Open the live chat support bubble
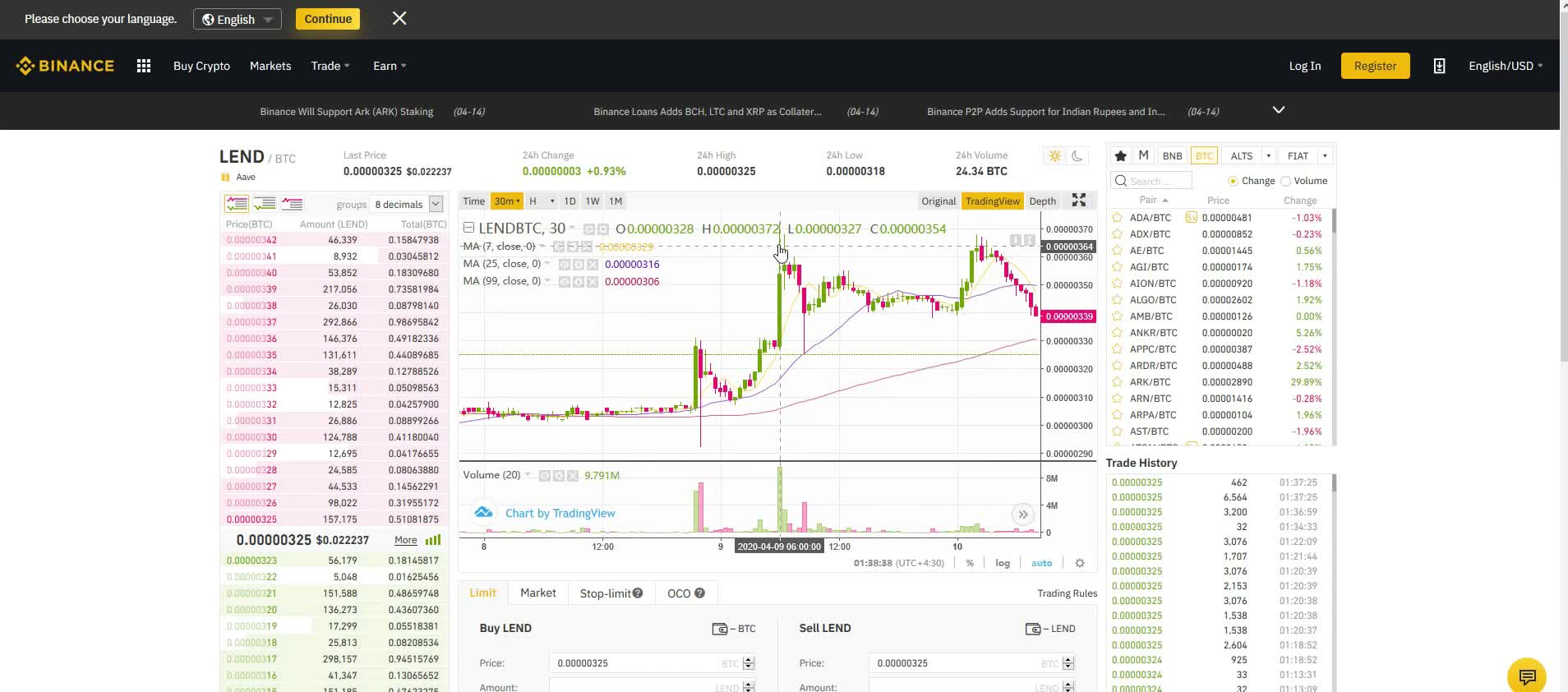1568x692 pixels. (x=1527, y=677)
